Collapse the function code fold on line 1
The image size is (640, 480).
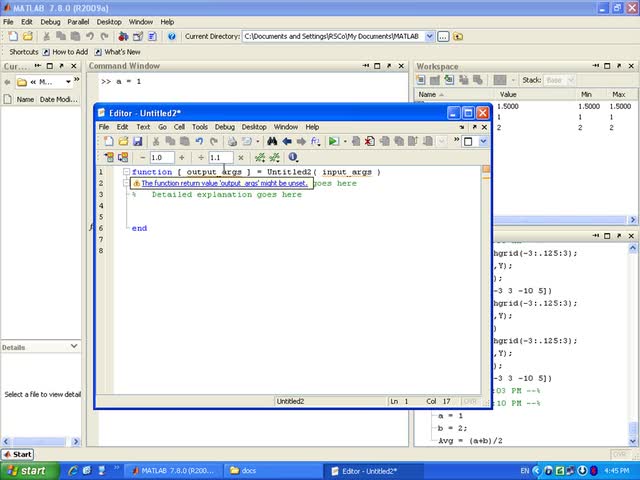pyautogui.click(x=127, y=172)
